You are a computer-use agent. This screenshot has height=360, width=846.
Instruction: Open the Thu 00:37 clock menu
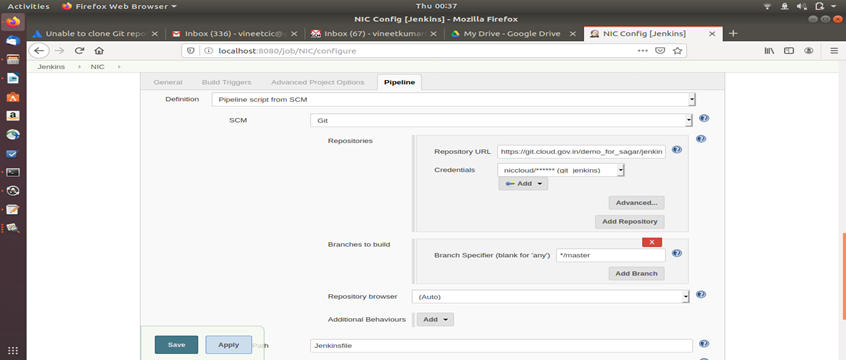click(x=436, y=6)
